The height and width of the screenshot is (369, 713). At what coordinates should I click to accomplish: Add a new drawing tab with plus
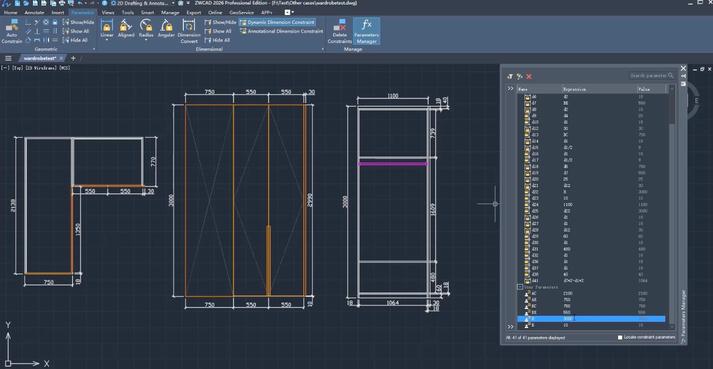tap(73, 58)
